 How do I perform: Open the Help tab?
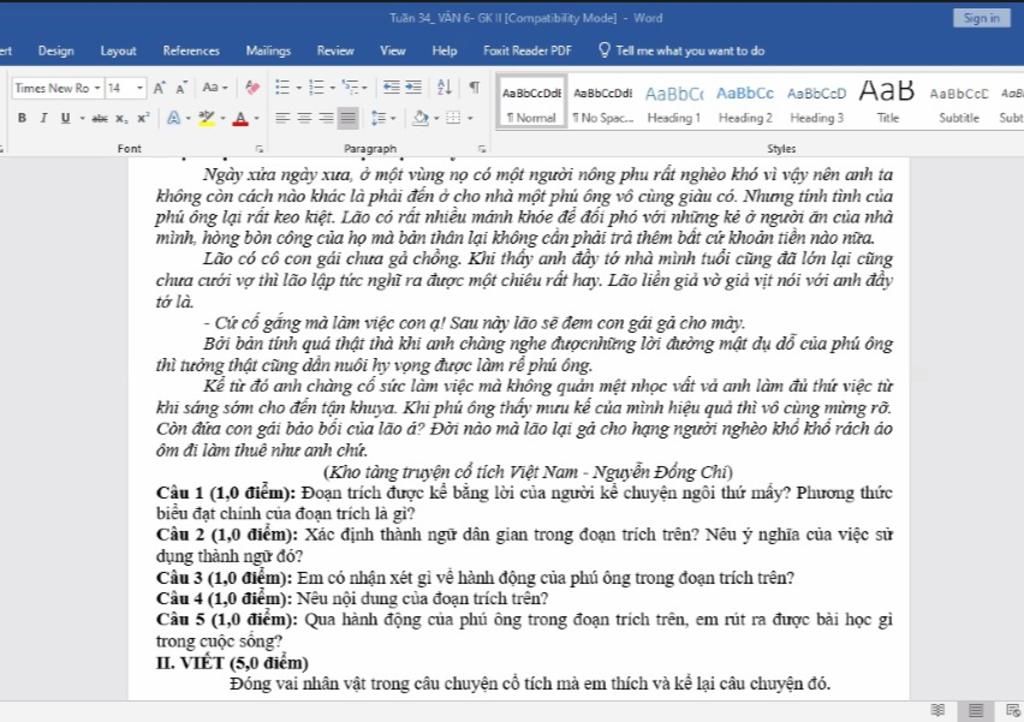(444, 50)
